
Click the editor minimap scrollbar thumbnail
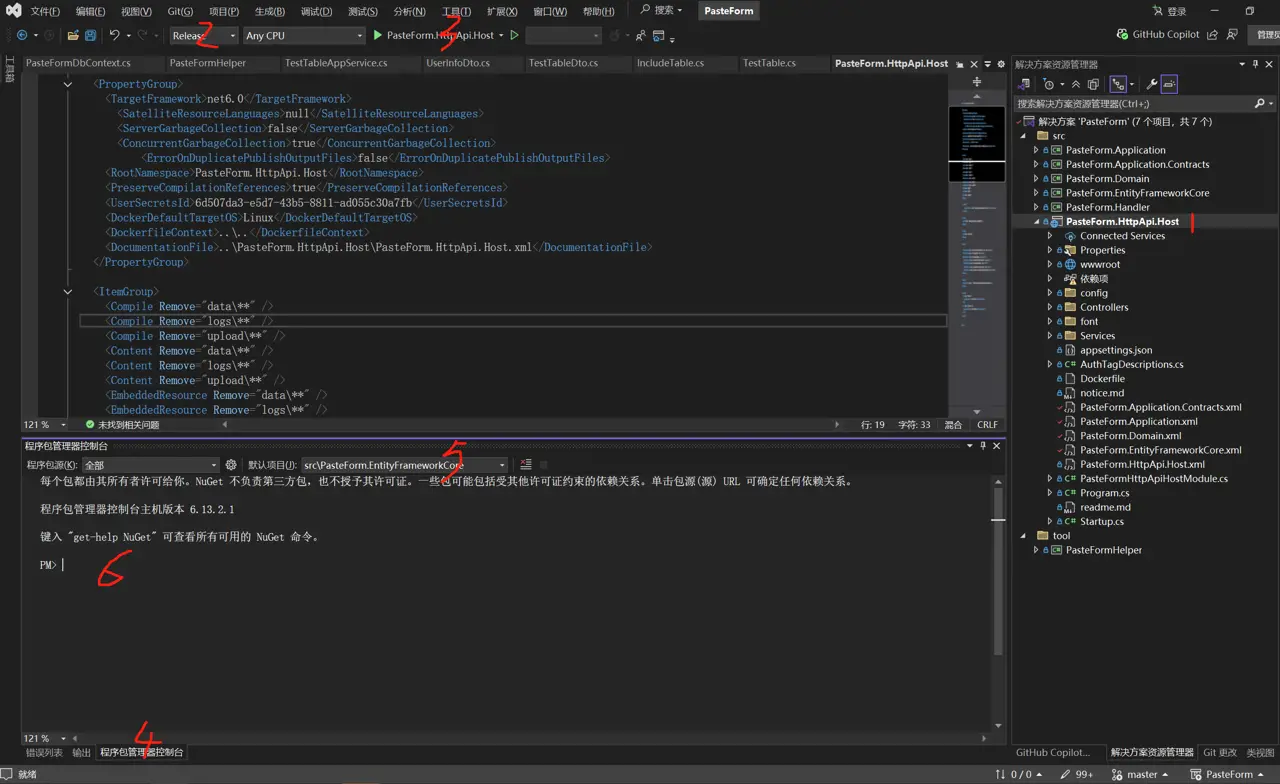pos(976,143)
